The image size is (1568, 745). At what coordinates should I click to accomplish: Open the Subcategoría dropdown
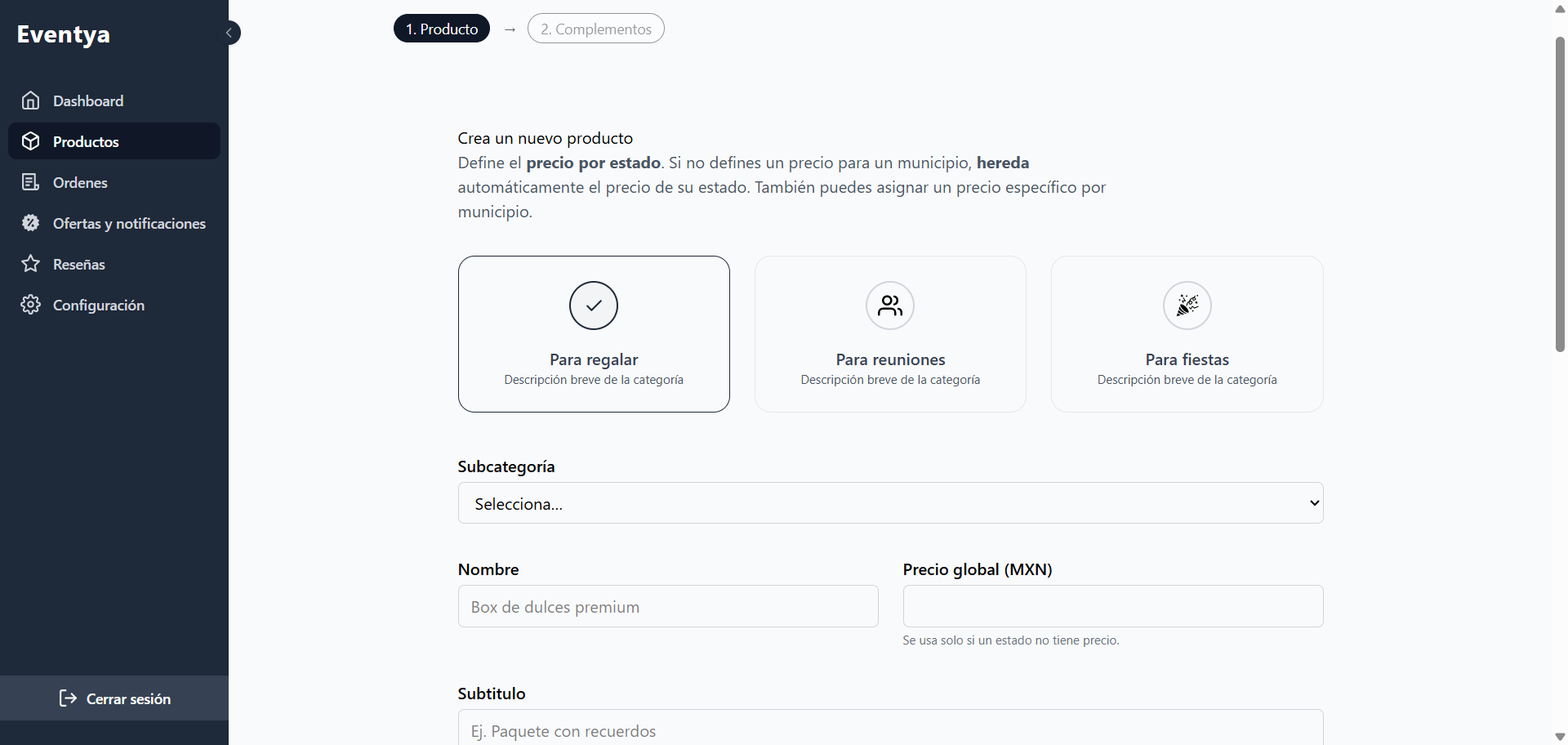pyautogui.click(x=889, y=503)
